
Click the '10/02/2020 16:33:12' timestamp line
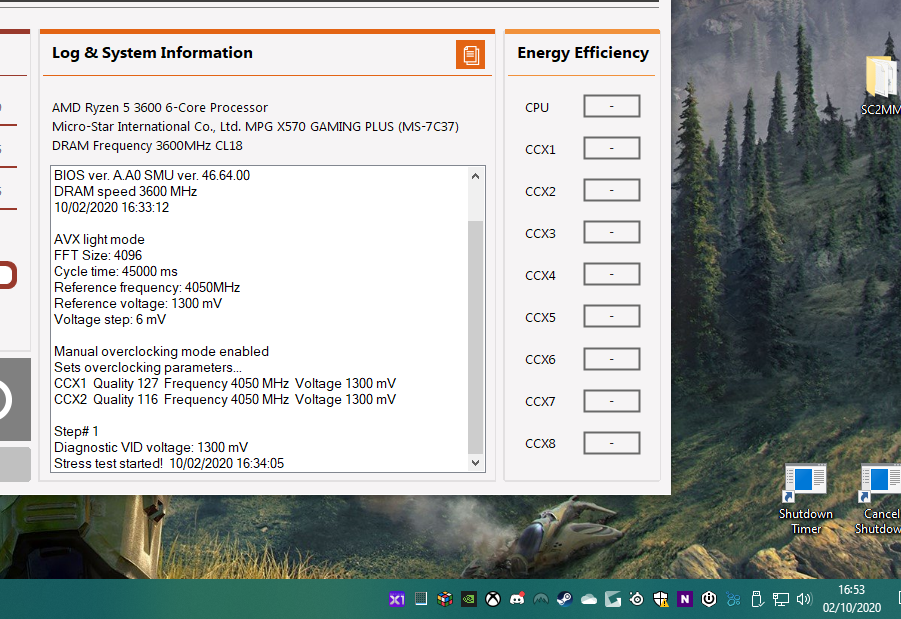(111, 207)
